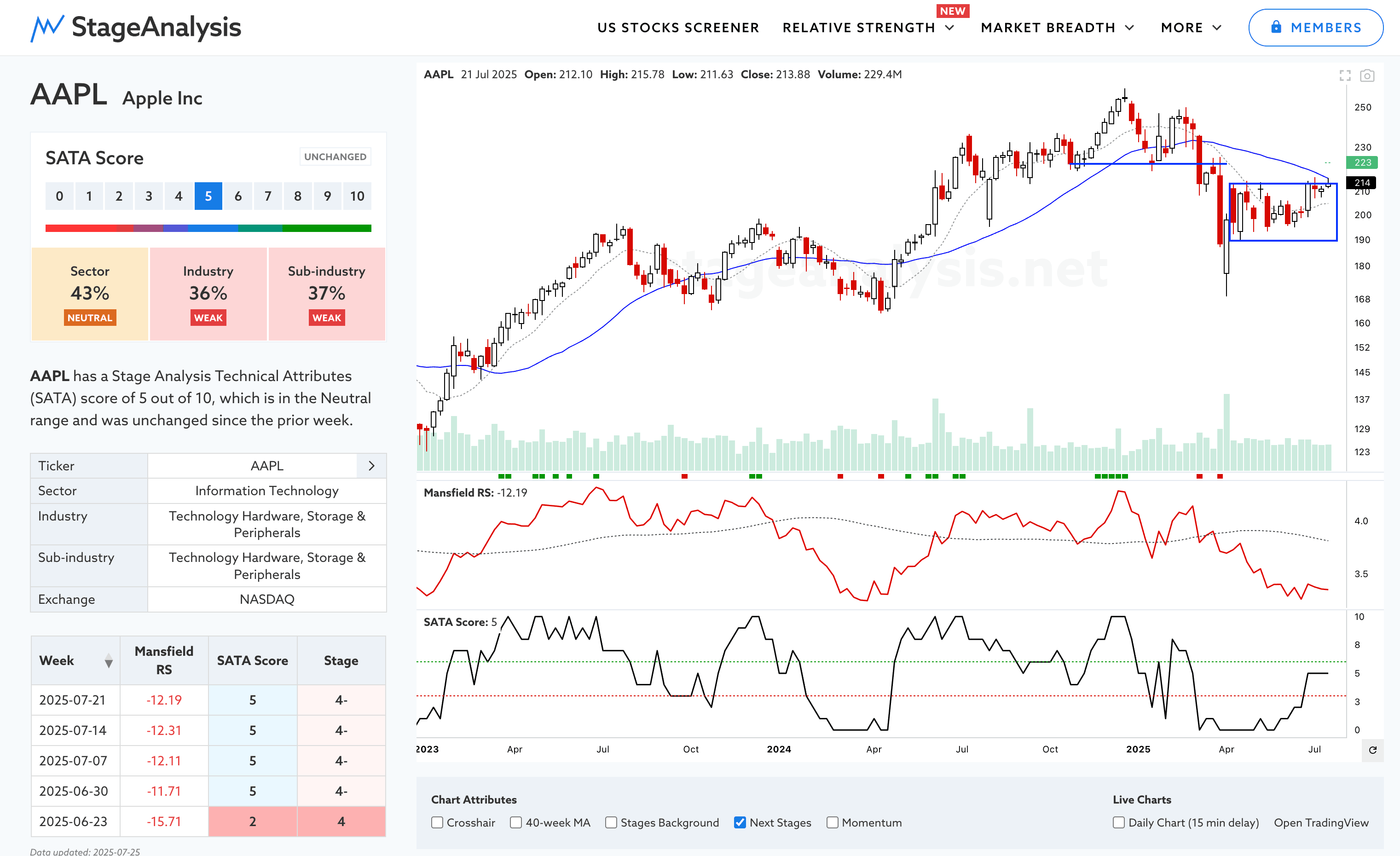Screen dimensions: 1400x856
Task: Enable the 40-week MA checkbox
Action: [x=516, y=822]
